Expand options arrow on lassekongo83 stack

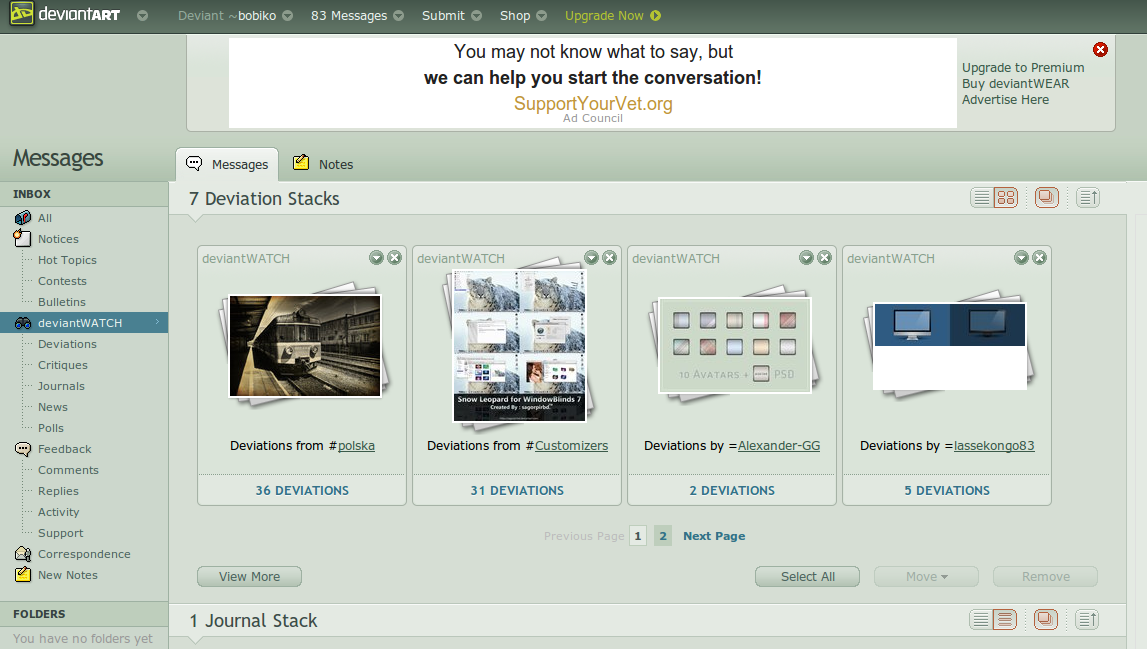(1021, 258)
